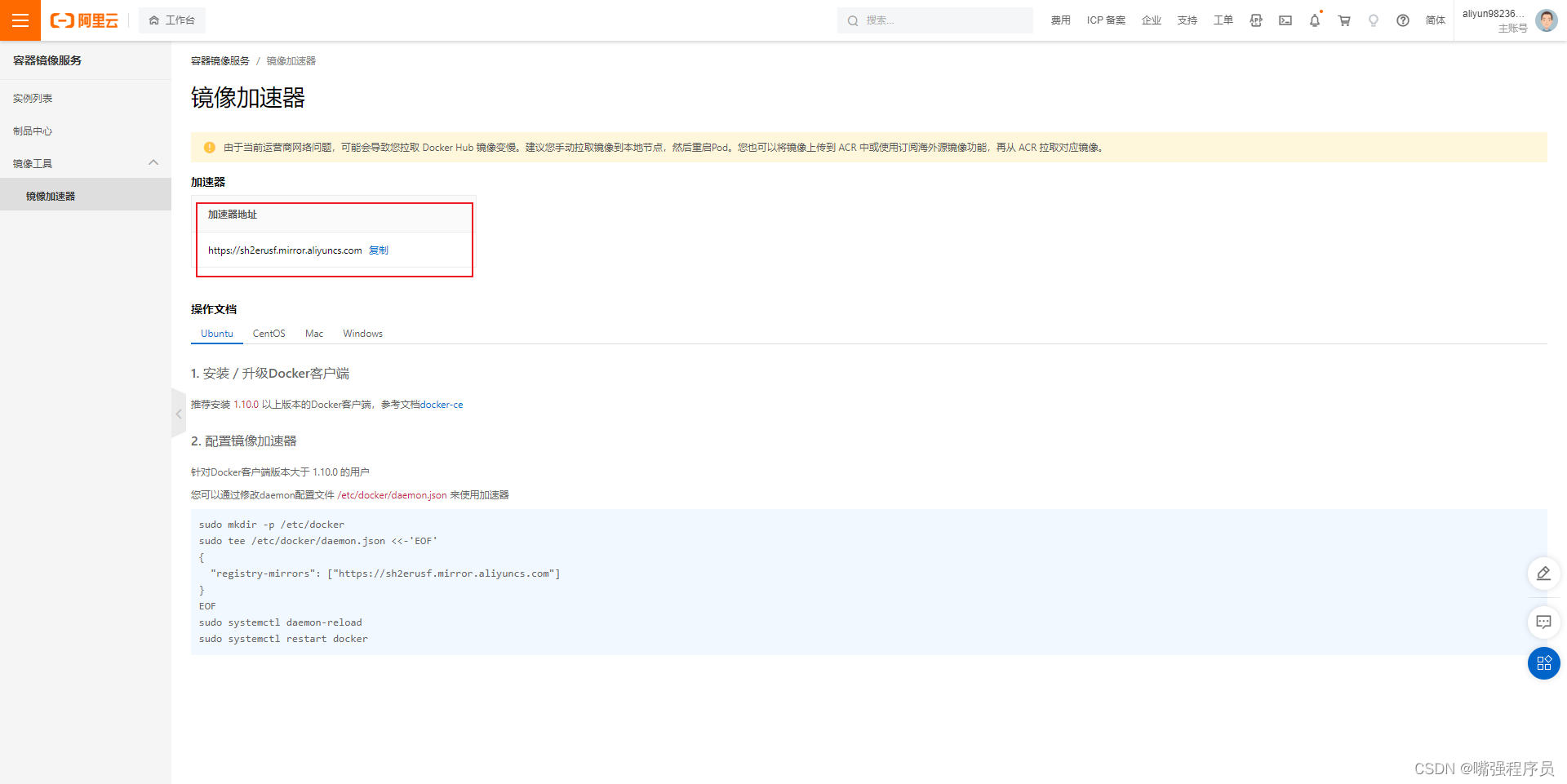This screenshot has height=784, width=1567.
Task: Click the 容器镜像服务 breadcrumb link
Action: (220, 61)
